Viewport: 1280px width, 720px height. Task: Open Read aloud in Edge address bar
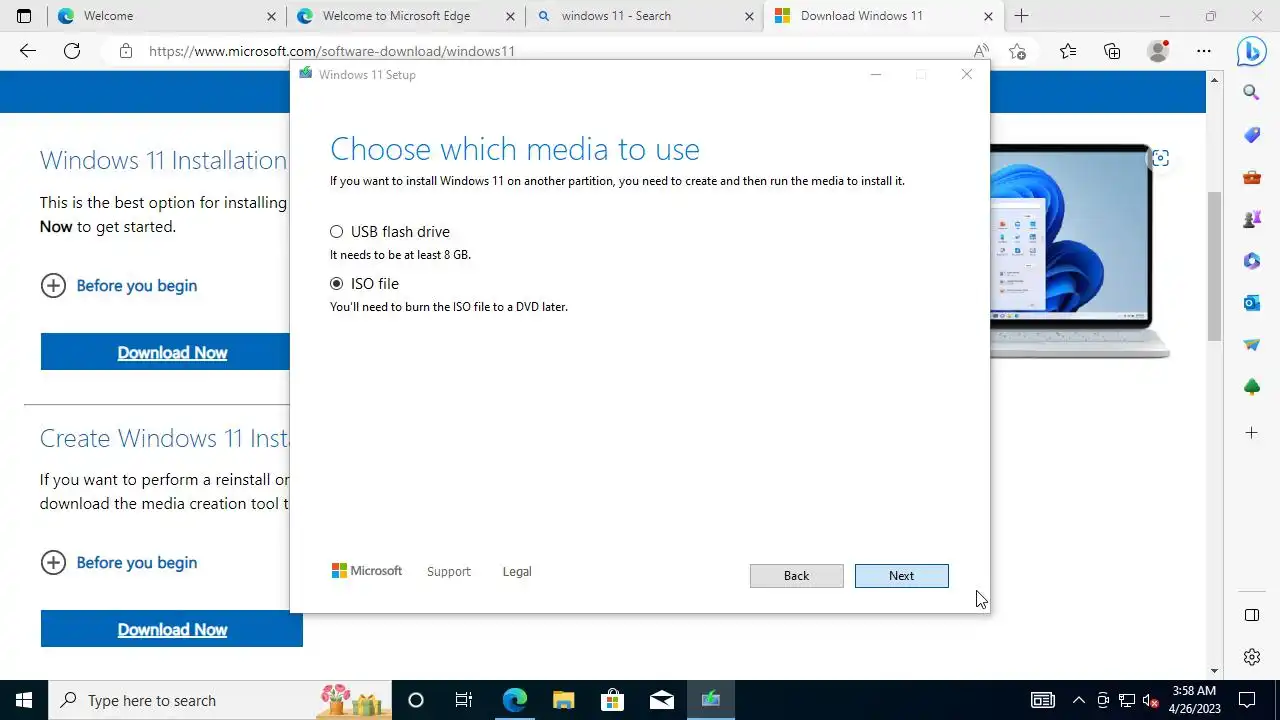point(981,51)
